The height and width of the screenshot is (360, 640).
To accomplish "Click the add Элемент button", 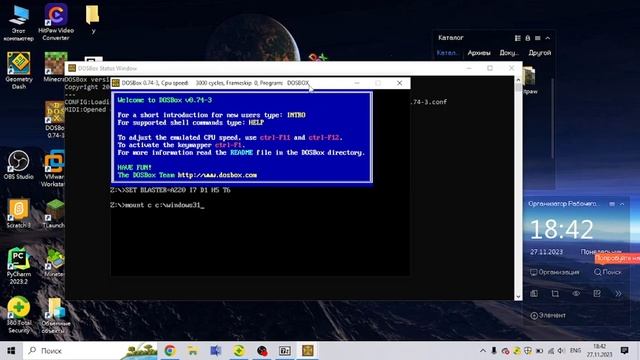I will (548, 316).
